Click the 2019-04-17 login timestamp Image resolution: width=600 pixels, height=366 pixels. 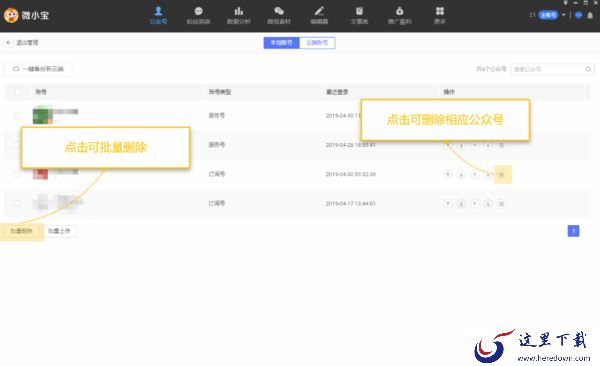coord(351,203)
